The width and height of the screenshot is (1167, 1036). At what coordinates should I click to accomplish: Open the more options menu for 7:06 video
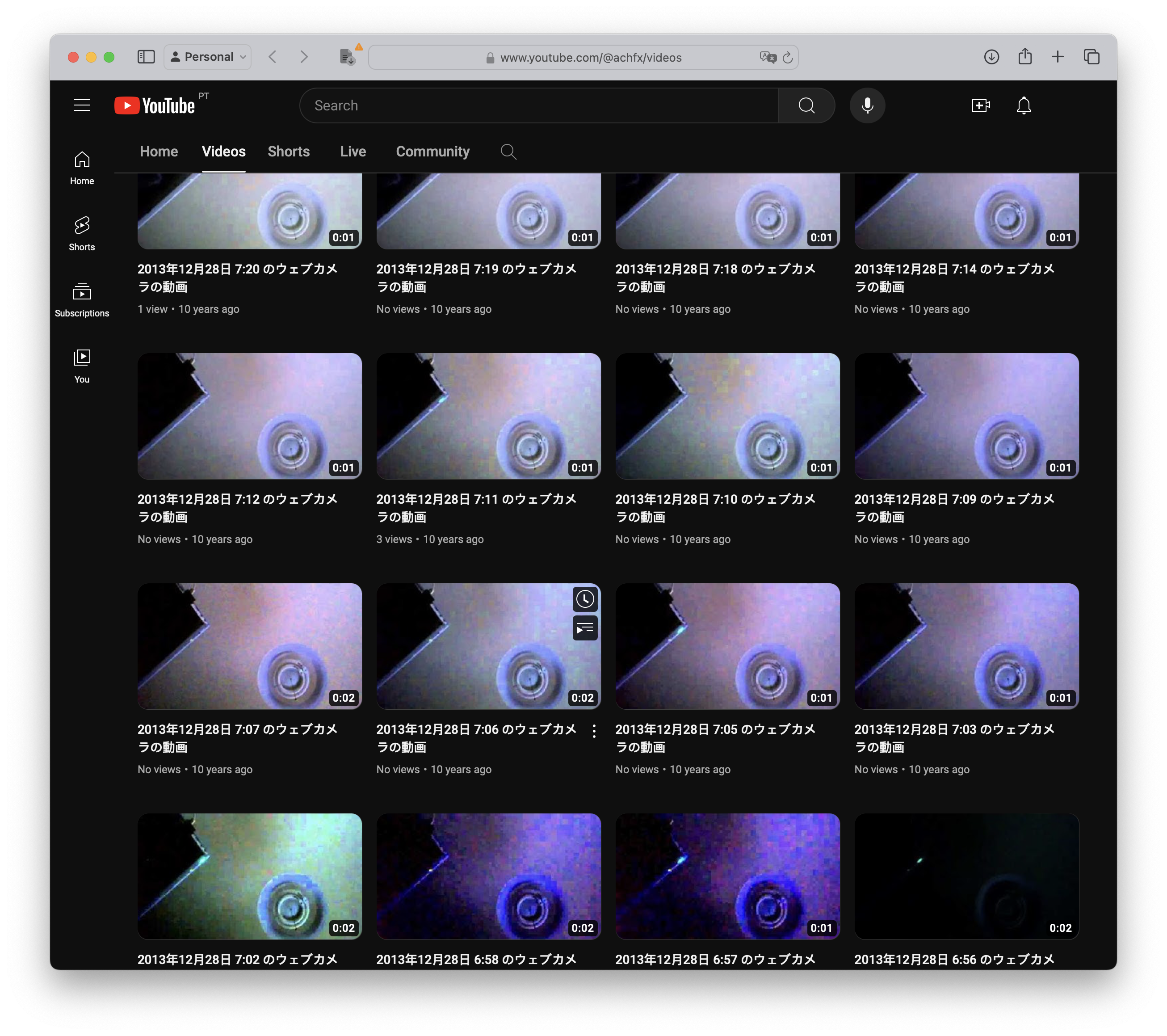tap(594, 731)
